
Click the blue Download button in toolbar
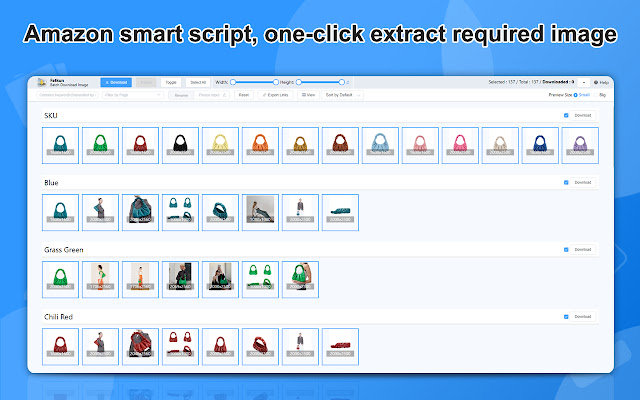(x=116, y=82)
